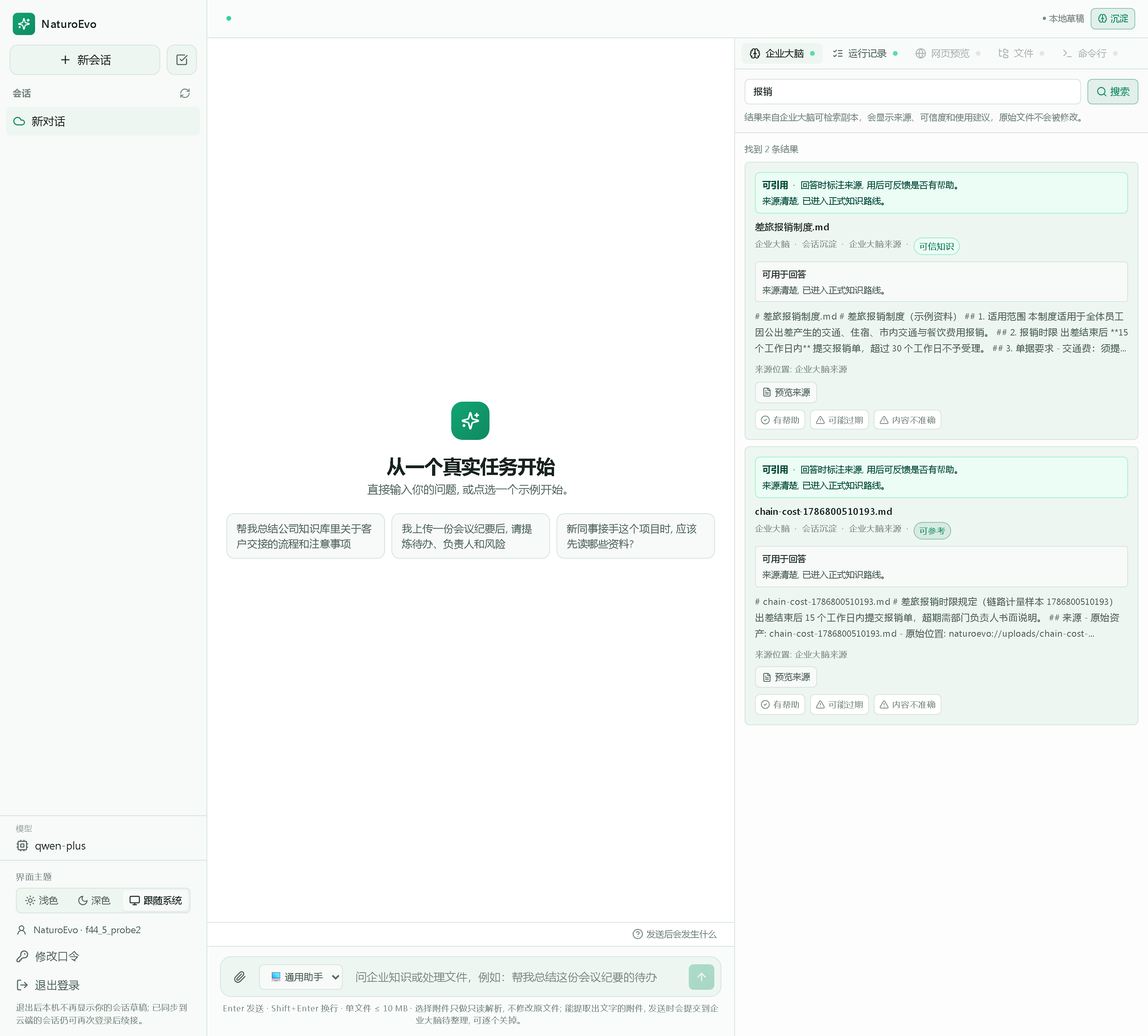1148x1036 pixels.
Task: Click the 可信知识 badge
Action: [937, 246]
